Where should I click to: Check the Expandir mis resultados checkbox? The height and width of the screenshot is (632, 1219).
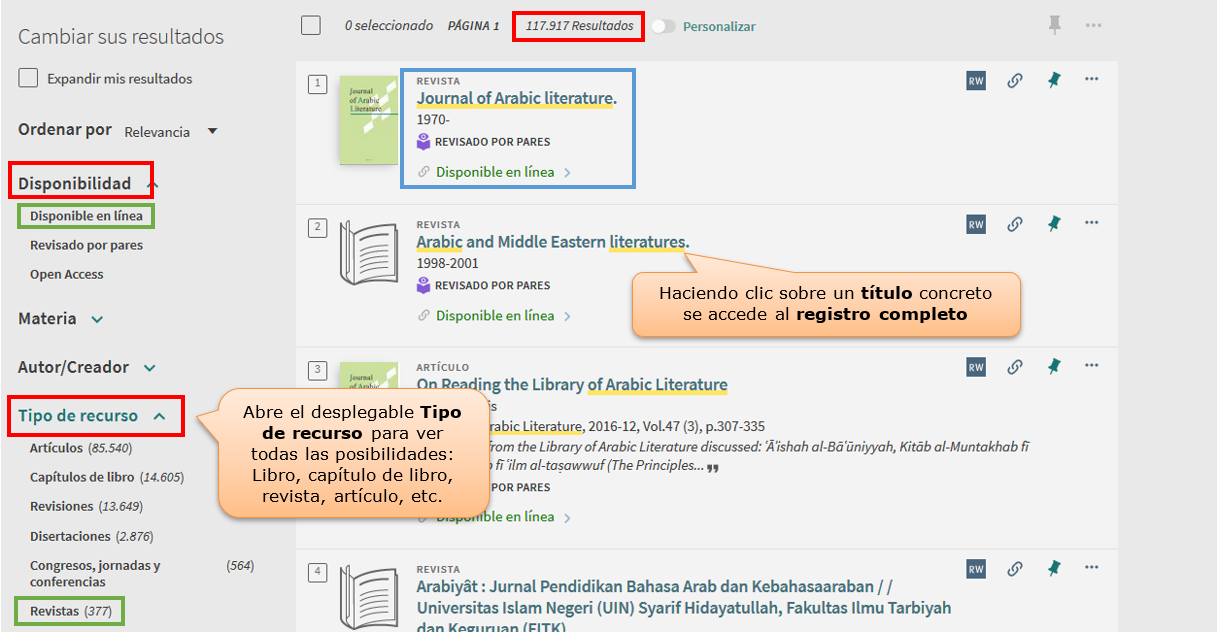pos(29,78)
